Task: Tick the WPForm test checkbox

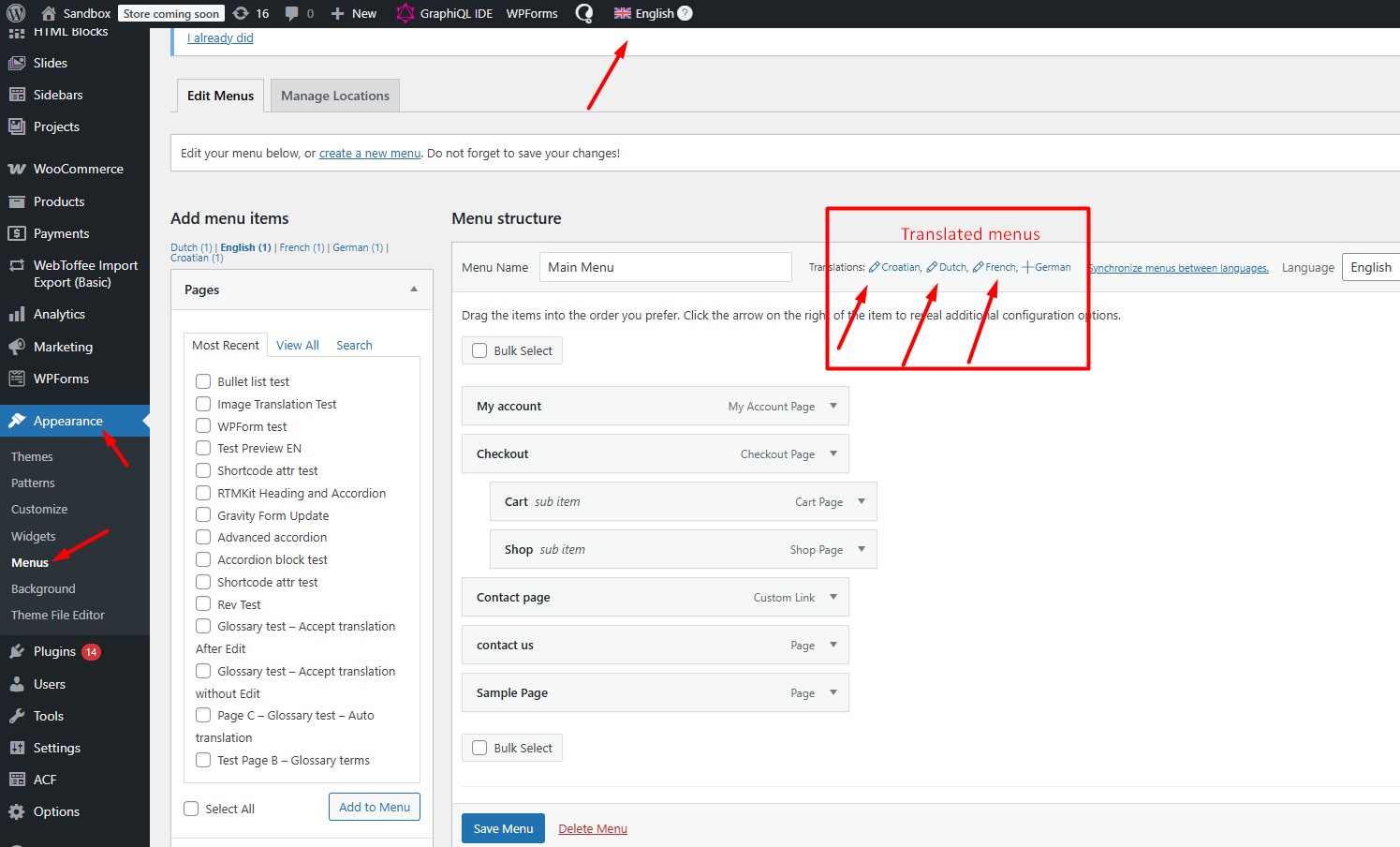Action: pyautogui.click(x=203, y=425)
